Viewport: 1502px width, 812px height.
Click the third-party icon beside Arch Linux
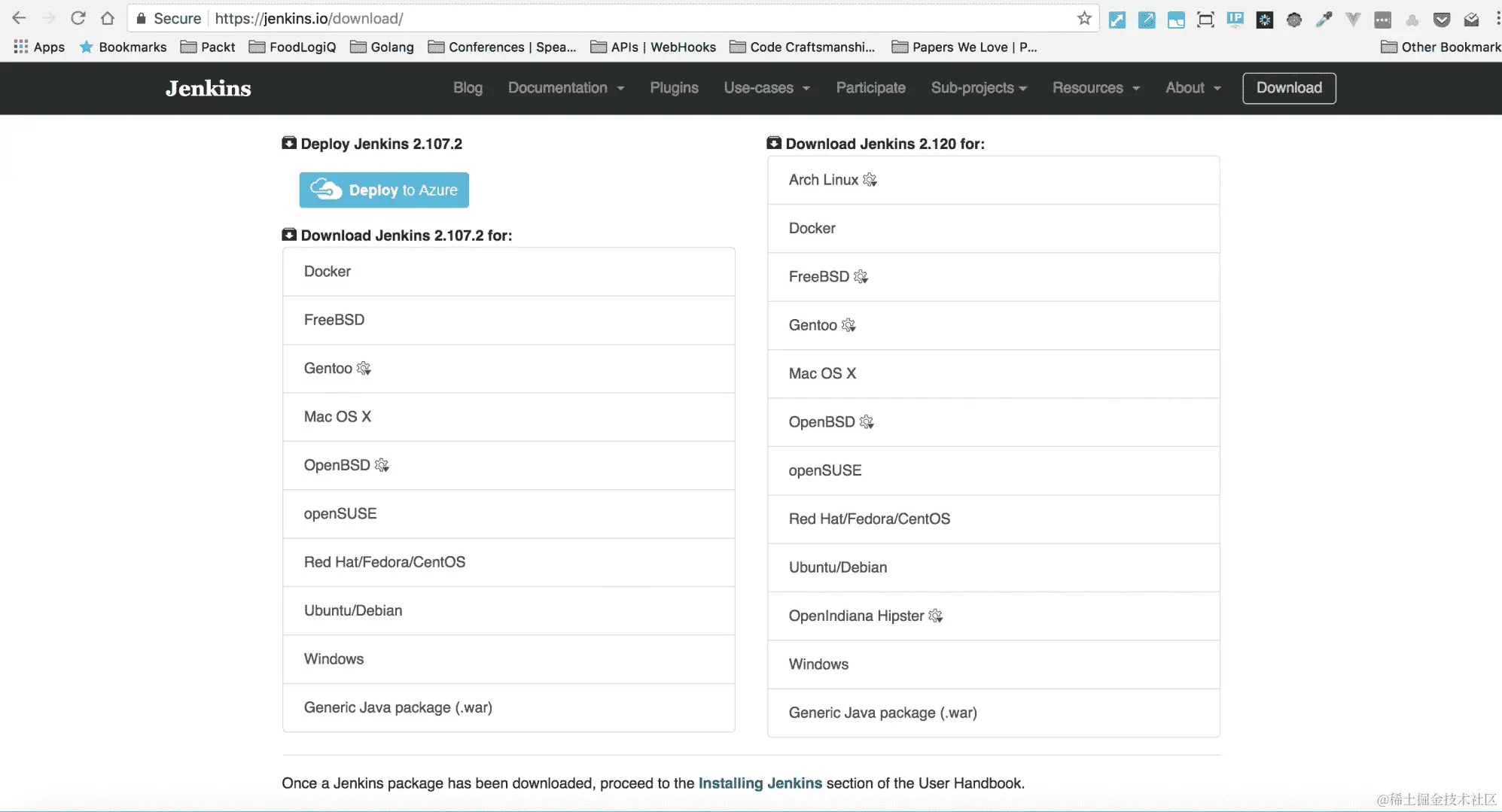coord(870,180)
